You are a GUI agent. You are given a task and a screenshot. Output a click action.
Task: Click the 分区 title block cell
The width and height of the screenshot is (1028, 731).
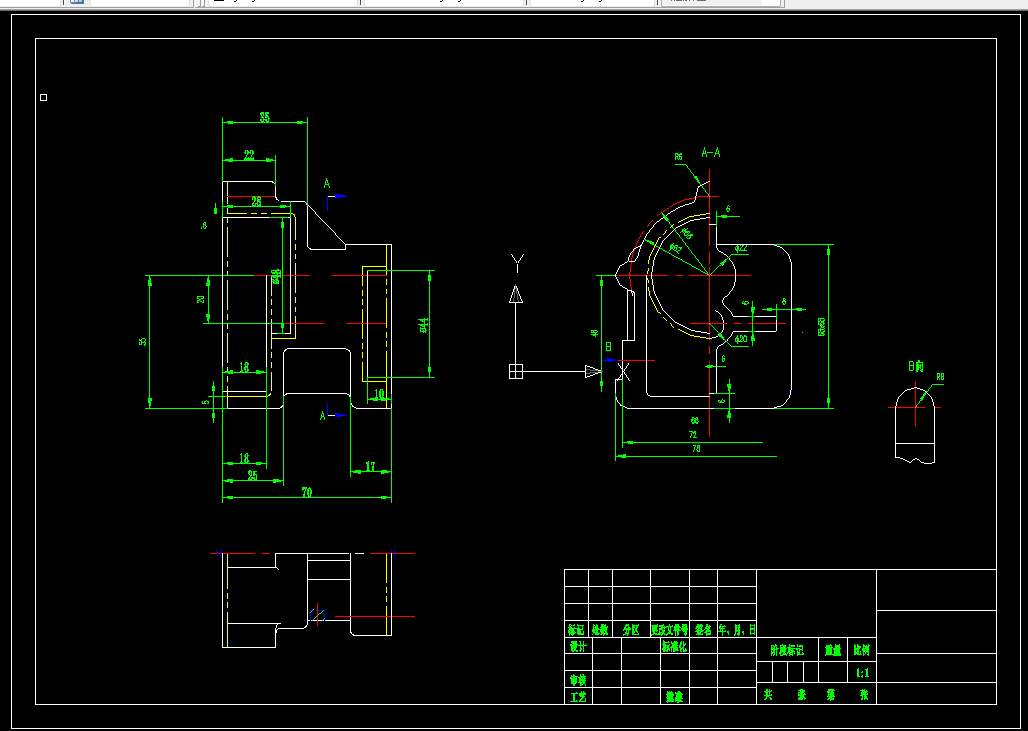631,630
